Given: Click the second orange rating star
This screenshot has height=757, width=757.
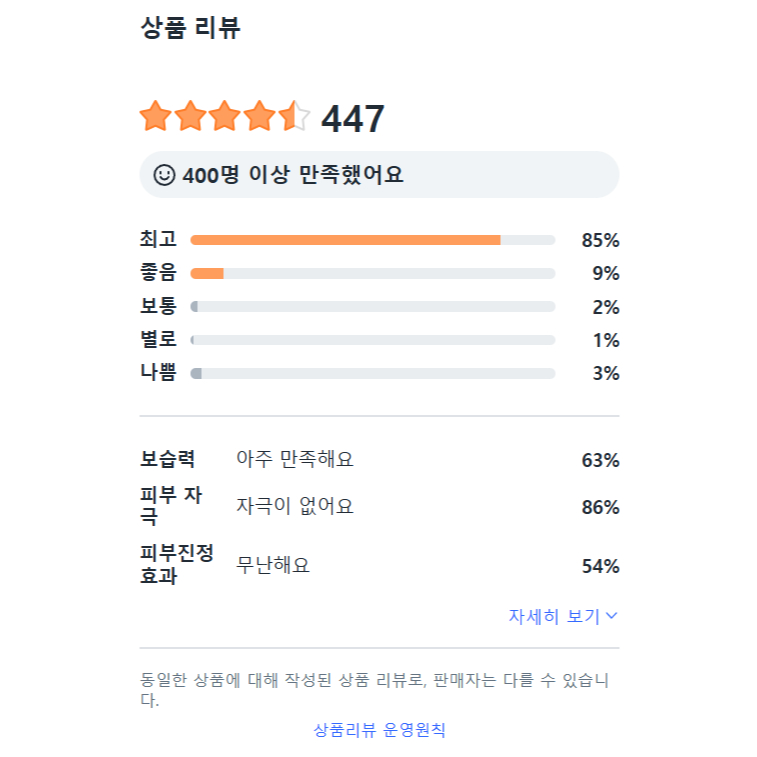Looking at the screenshot, I should point(190,117).
